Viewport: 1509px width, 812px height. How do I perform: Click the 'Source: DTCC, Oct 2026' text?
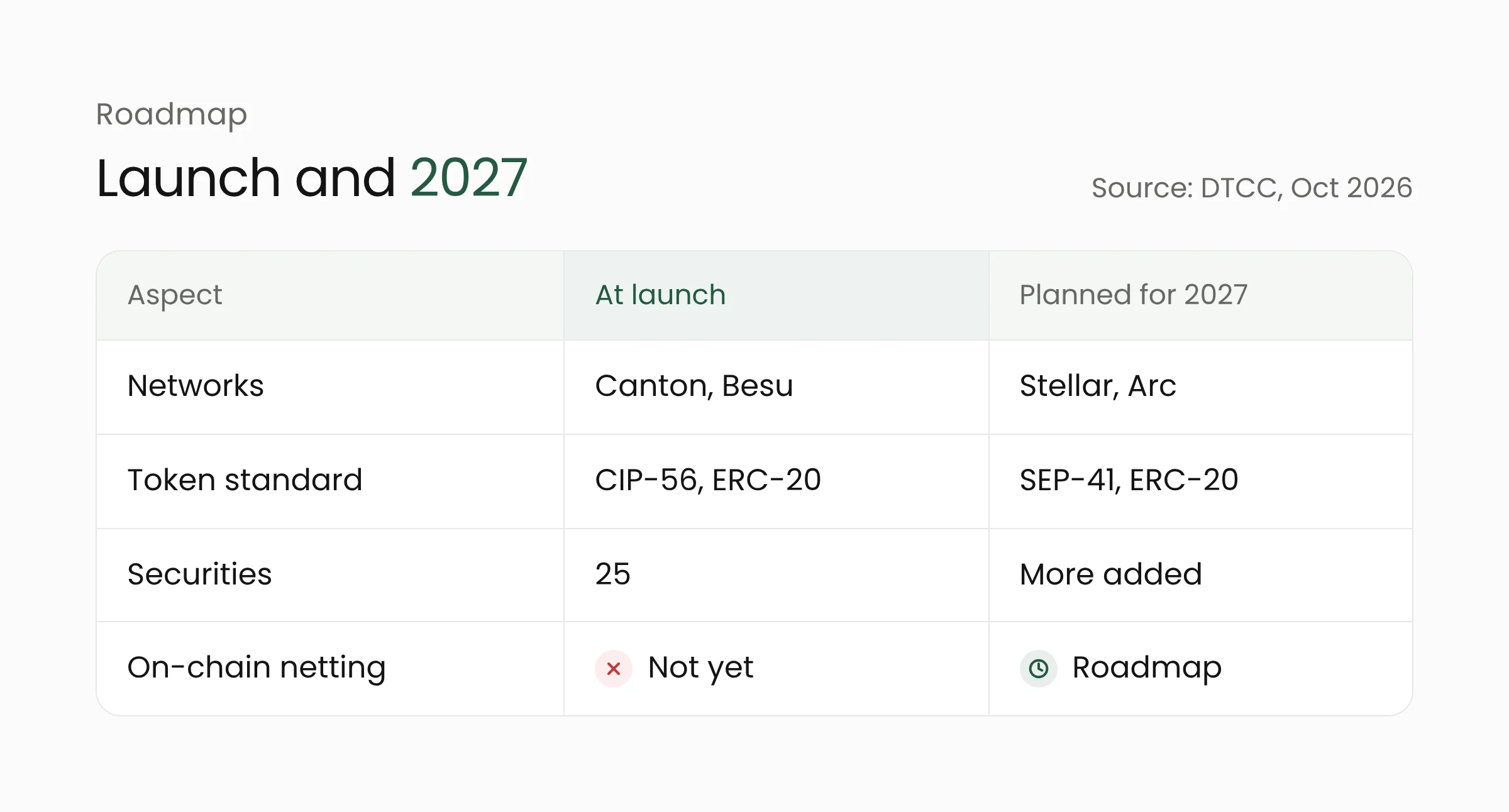[1252, 188]
